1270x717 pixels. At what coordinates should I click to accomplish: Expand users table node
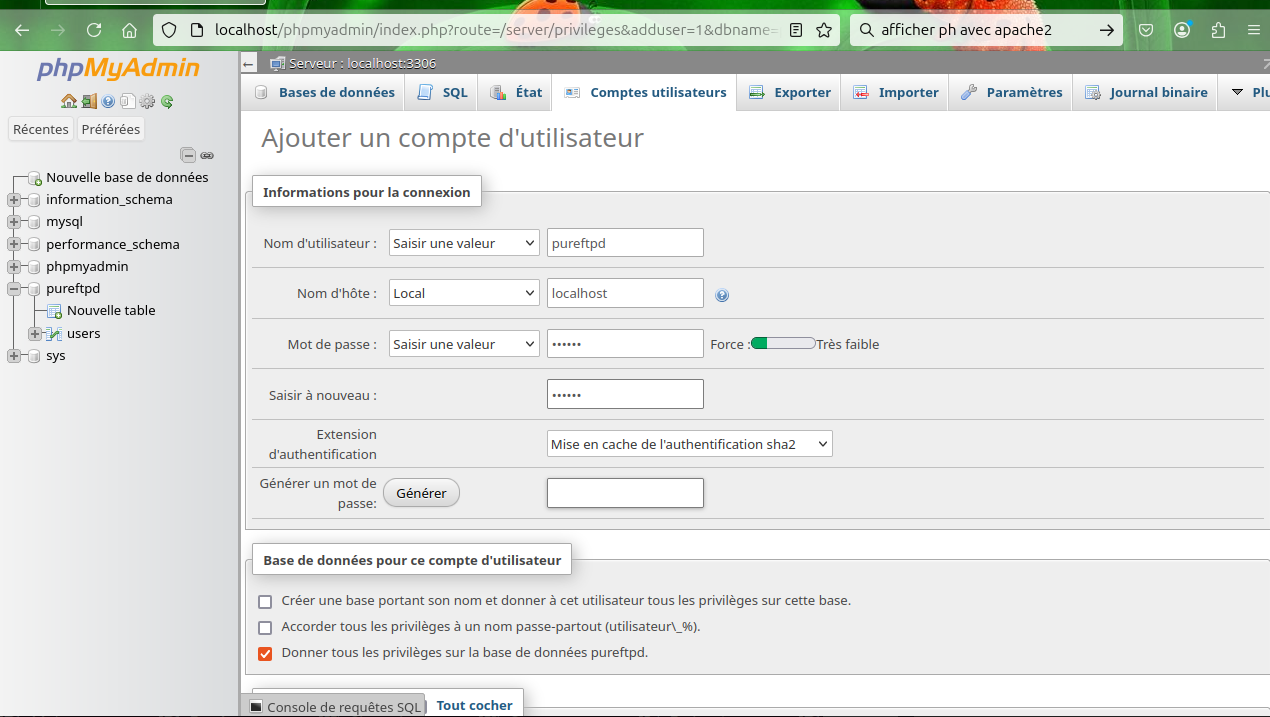click(x=35, y=334)
